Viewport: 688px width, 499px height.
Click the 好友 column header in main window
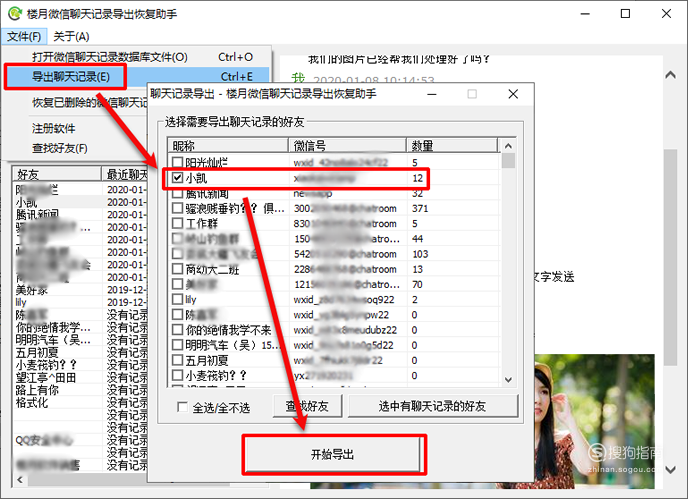[x=57, y=174]
